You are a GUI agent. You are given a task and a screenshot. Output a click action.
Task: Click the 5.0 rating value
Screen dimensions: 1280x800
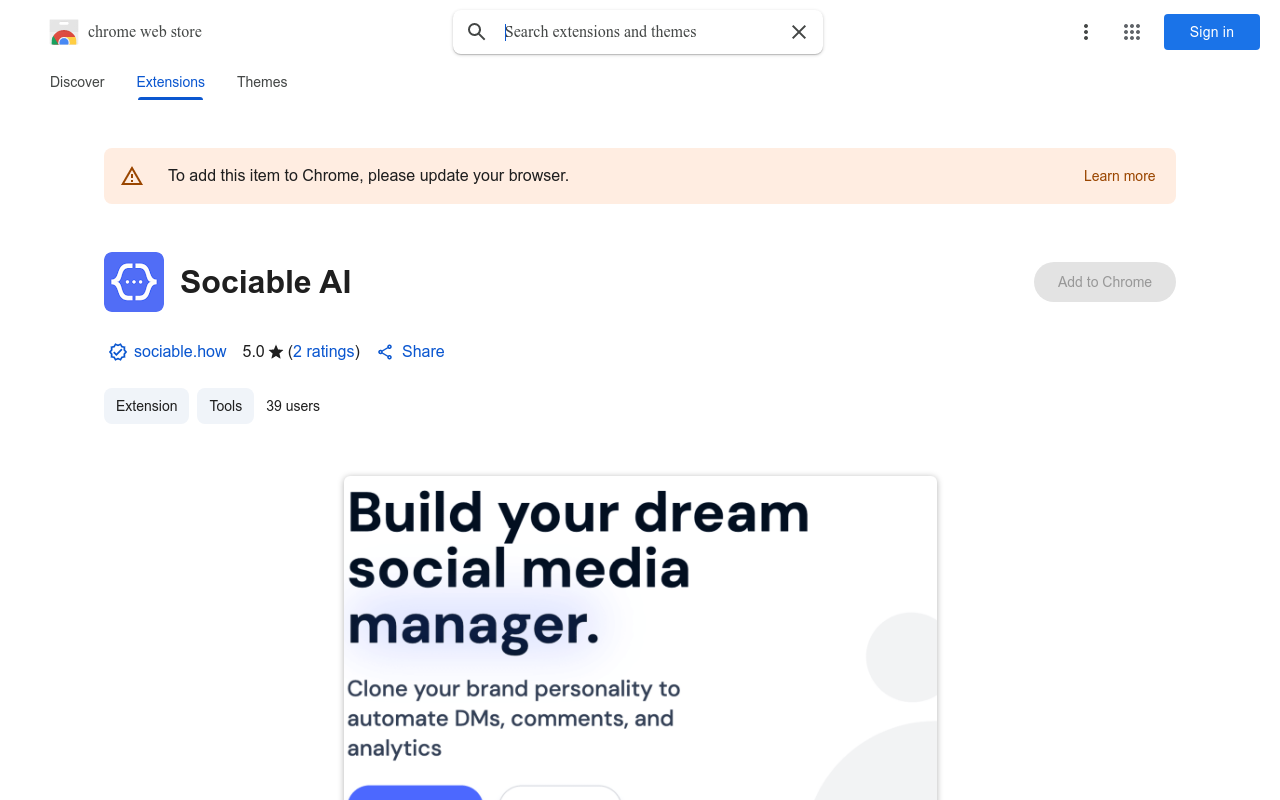pyautogui.click(x=254, y=352)
